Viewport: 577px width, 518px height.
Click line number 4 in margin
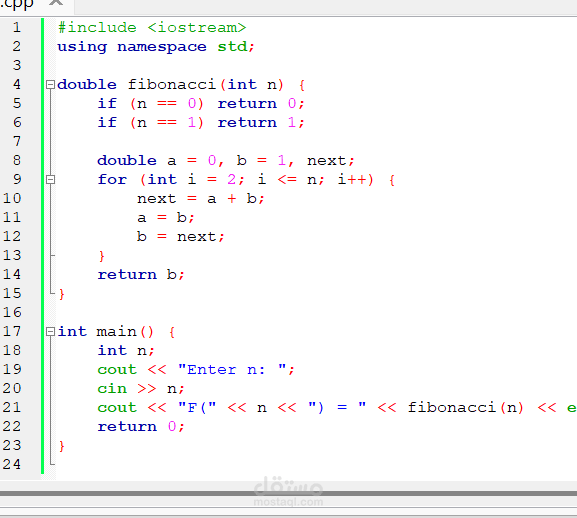(17, 84)
